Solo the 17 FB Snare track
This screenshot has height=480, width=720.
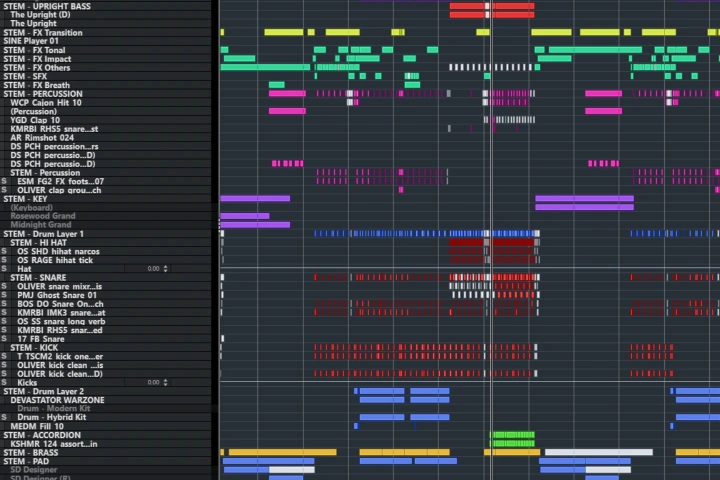pos(5,338)
